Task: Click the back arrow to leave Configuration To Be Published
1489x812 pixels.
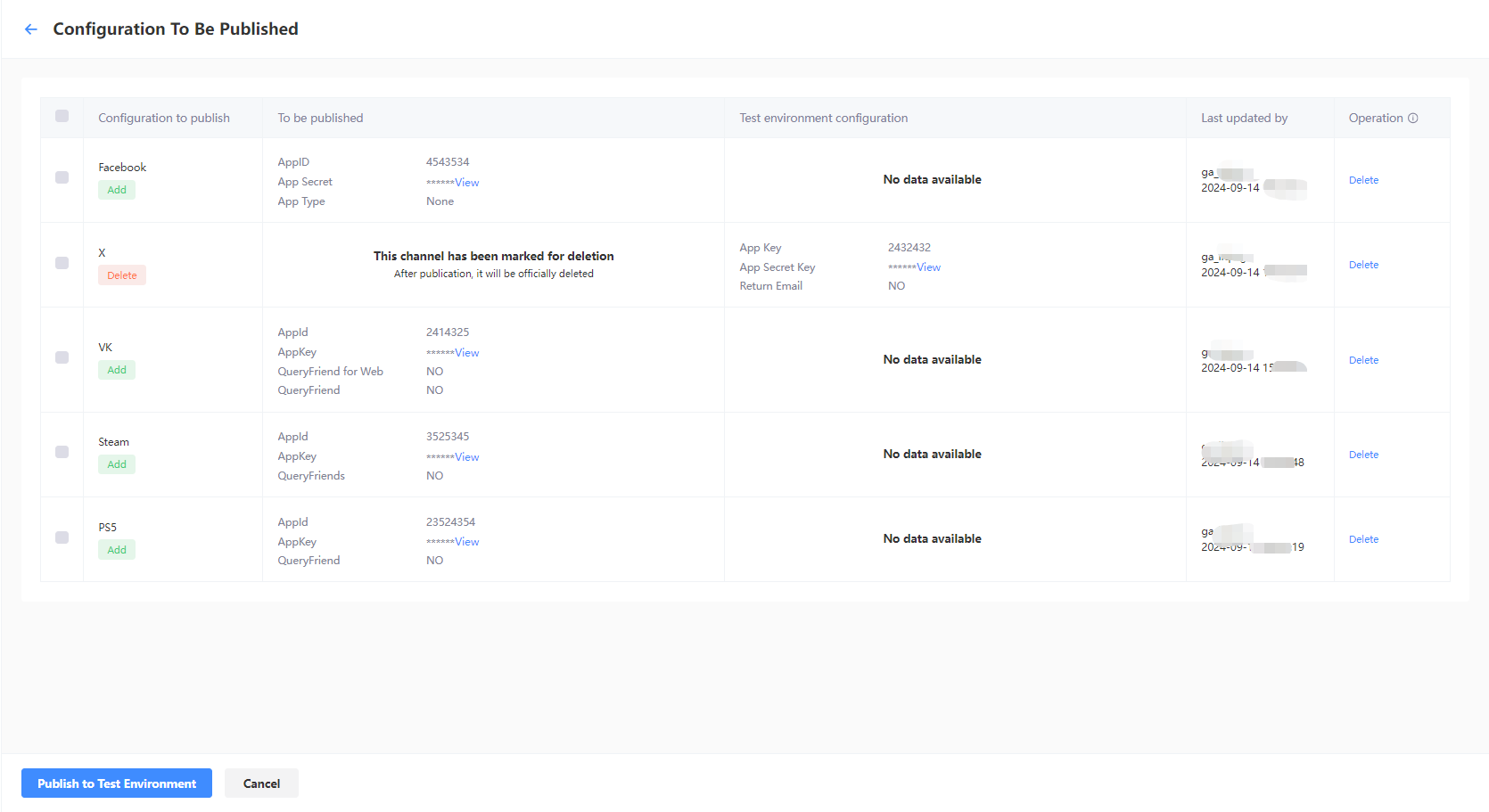Action: pos(31,29)
